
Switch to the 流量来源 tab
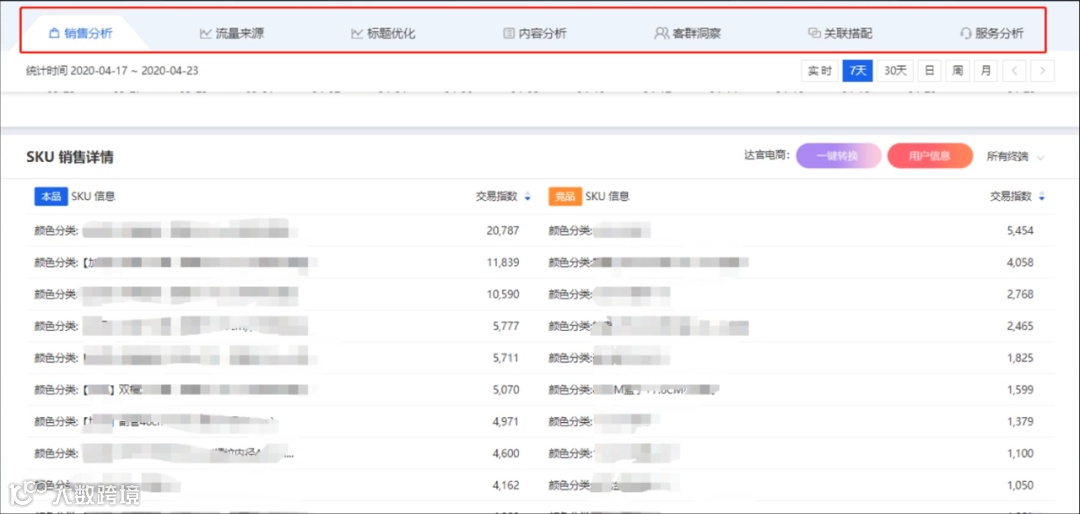(231, 33)
